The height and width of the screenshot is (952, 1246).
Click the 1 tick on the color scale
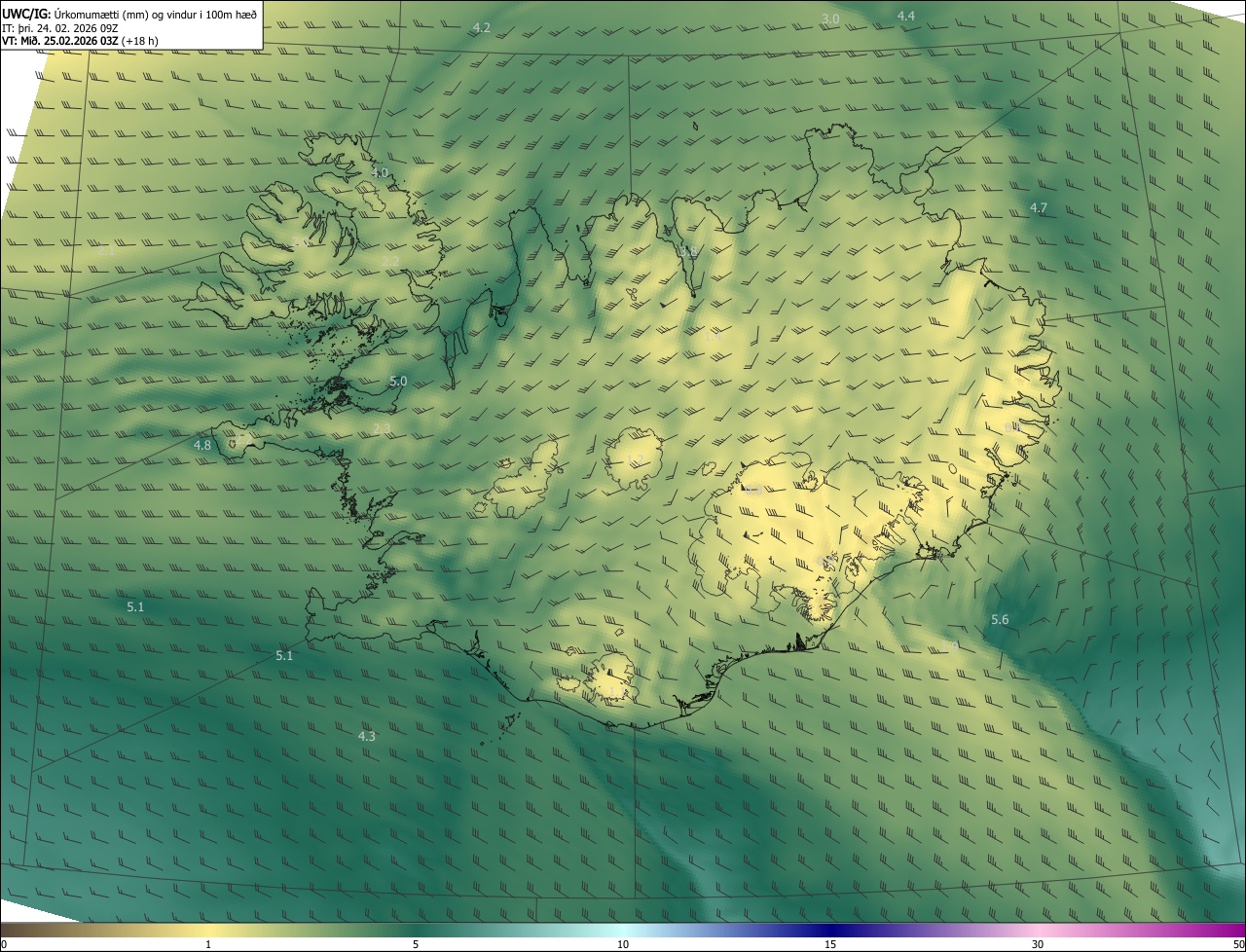click(208, 944)
